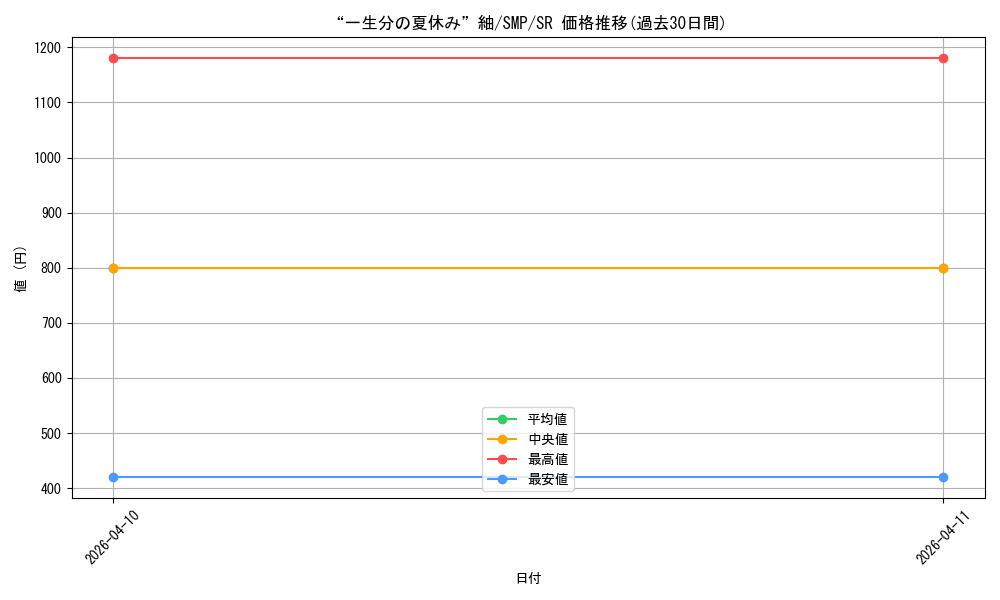Select blue 最安値 data point on 2026-04-11
Viewport: 1000px width, 600px height.
coord(943,478)
